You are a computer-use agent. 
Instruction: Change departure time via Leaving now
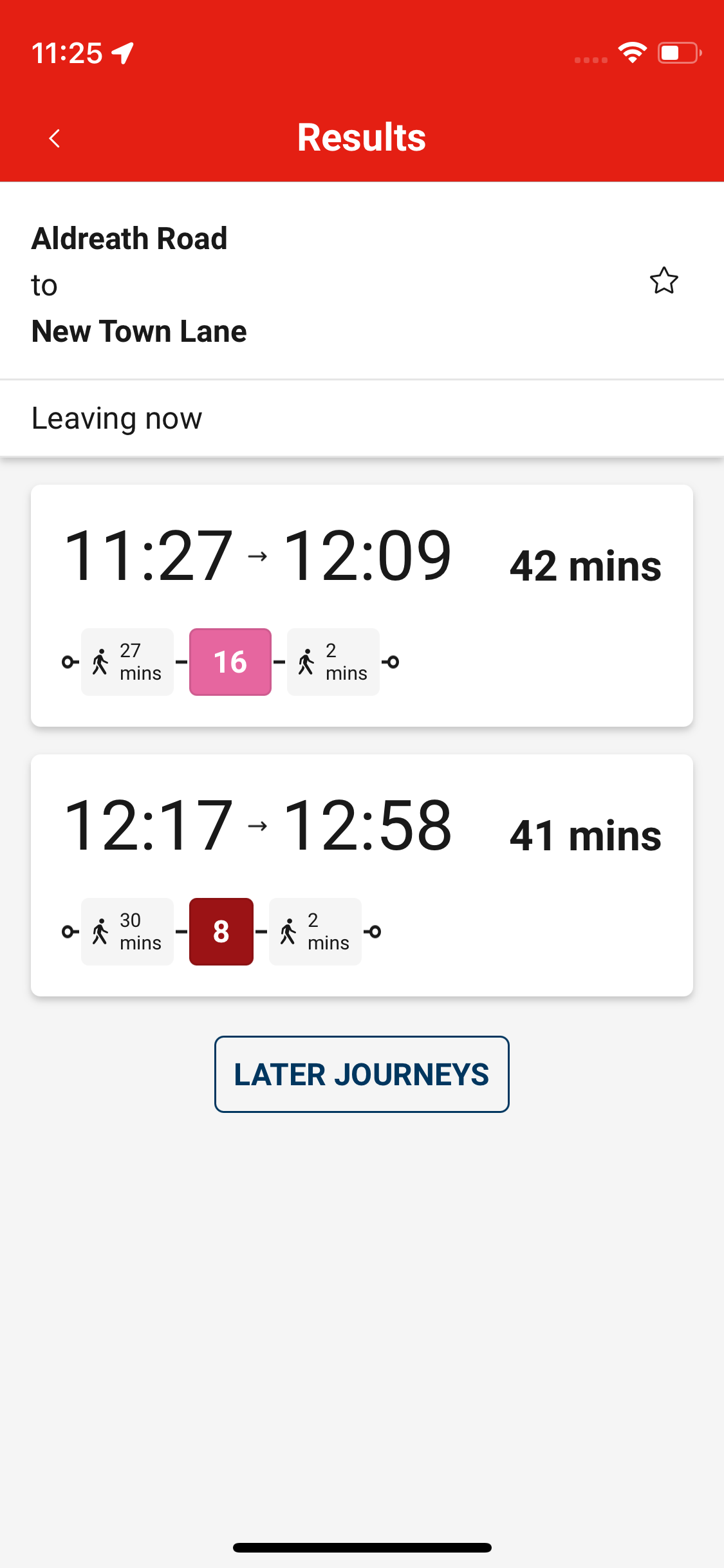point(117,418)
